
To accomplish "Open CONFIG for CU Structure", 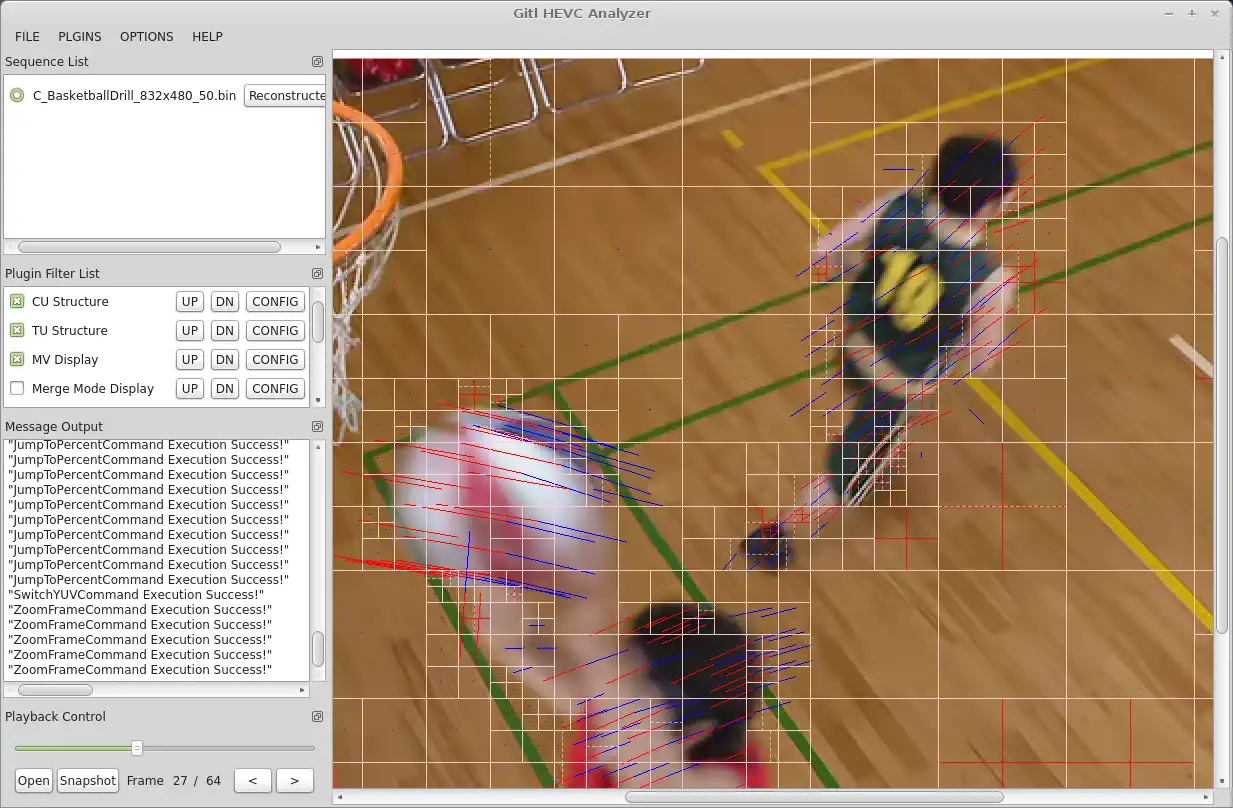I will [275, 302].
